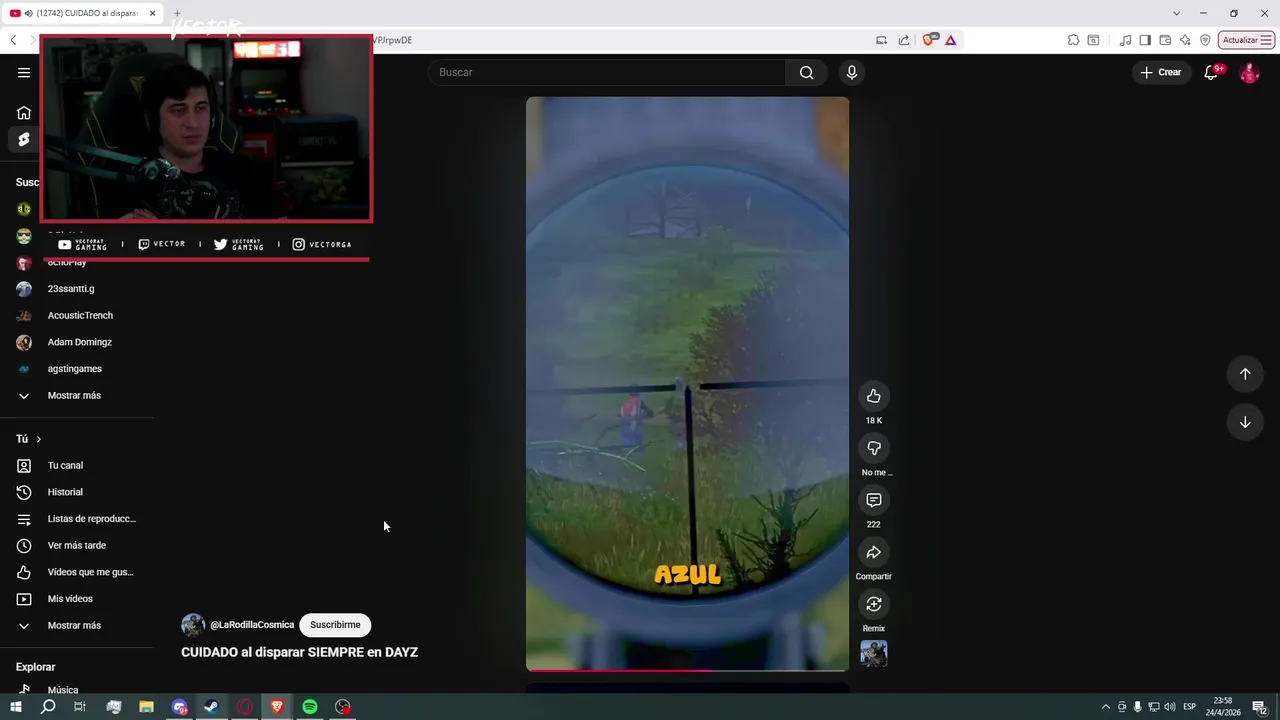
Task: Open the LaRodillaCosmica channel avatar
Action: (x=193, y=625)
